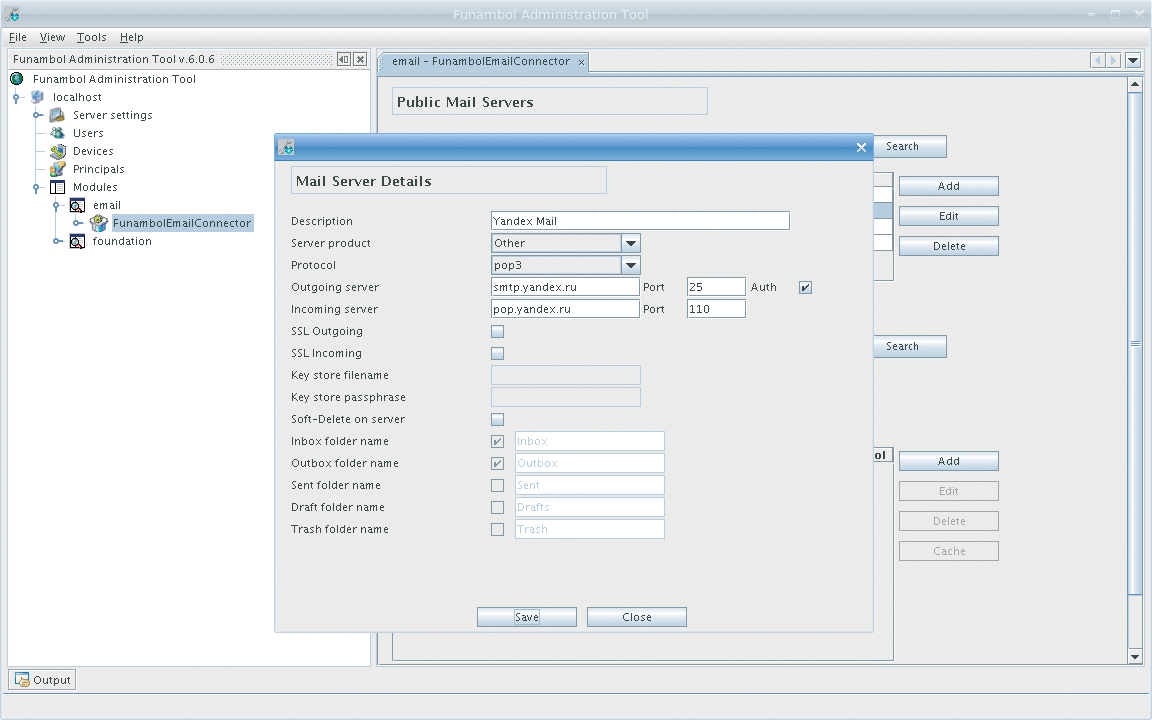Click the Incoming server field pop.yandex.ru
1152x720 pixels.
(x=565, y=309)
